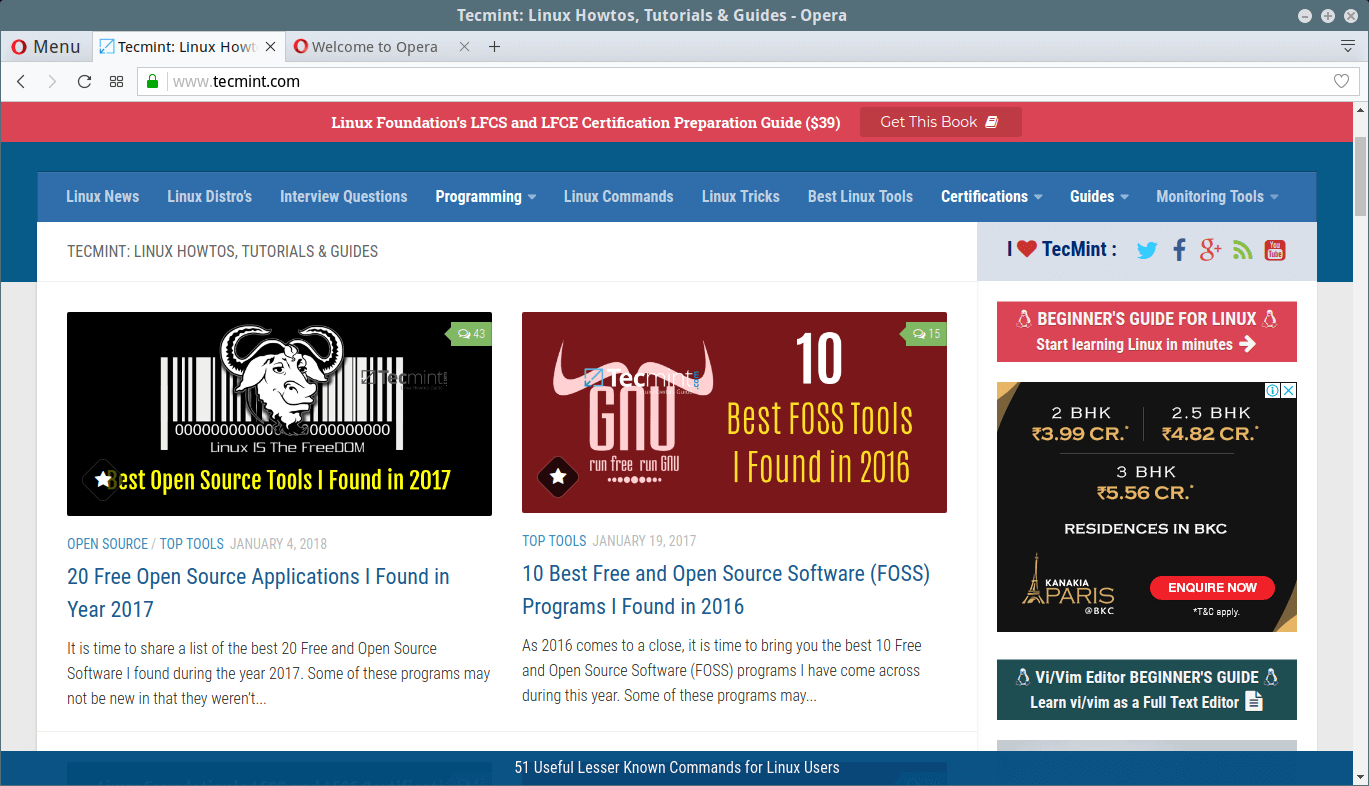Open TOP TOOLS category beside OPEN SOURCE

coord(192,544)
